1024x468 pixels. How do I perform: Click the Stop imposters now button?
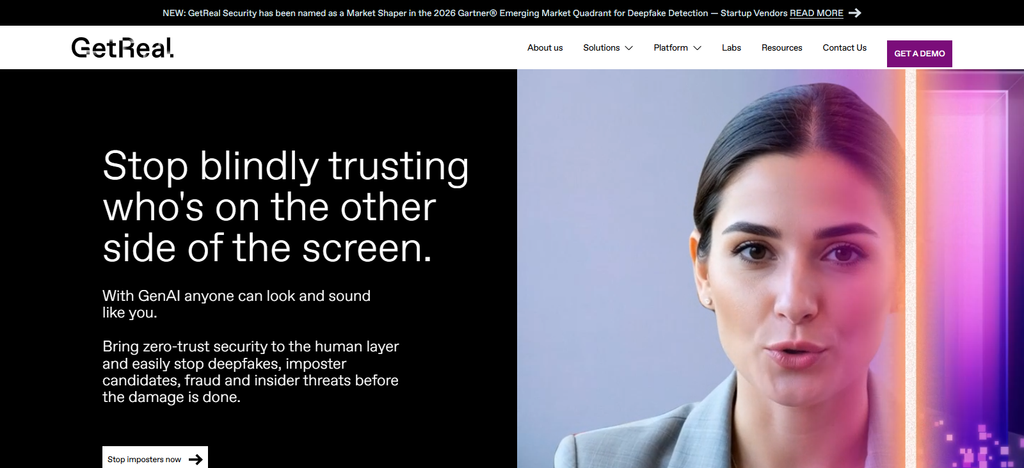(x=155, y=459)
